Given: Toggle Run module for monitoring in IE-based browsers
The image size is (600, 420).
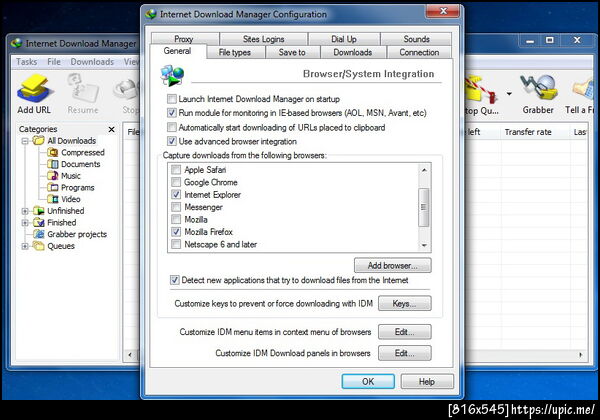Looking at the screenshot, I should [x=172, y=113].
